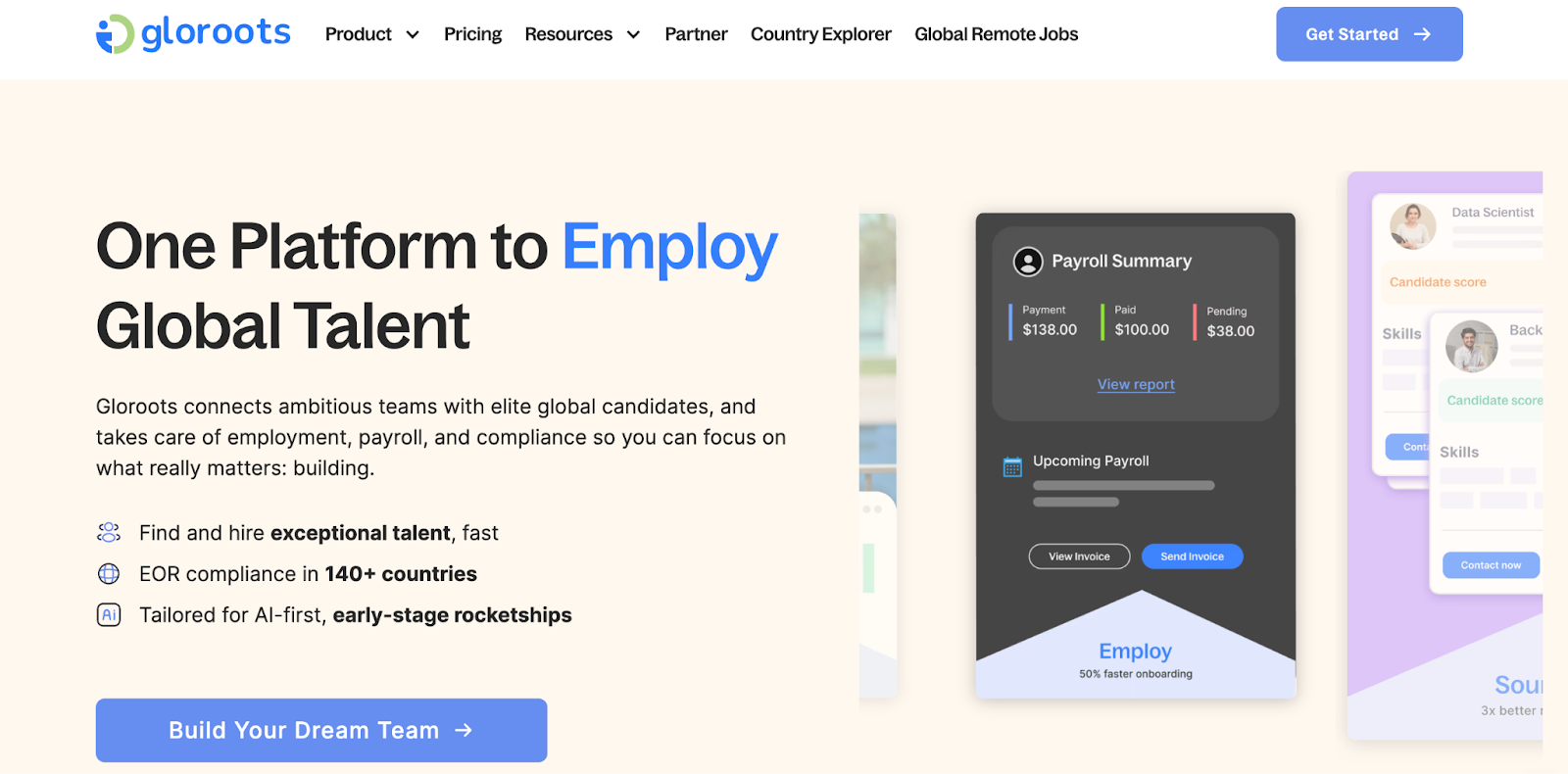Expand the Resources dropdown chevron
The width and height of the screenshot is (1568, 774).
[633, 35]
